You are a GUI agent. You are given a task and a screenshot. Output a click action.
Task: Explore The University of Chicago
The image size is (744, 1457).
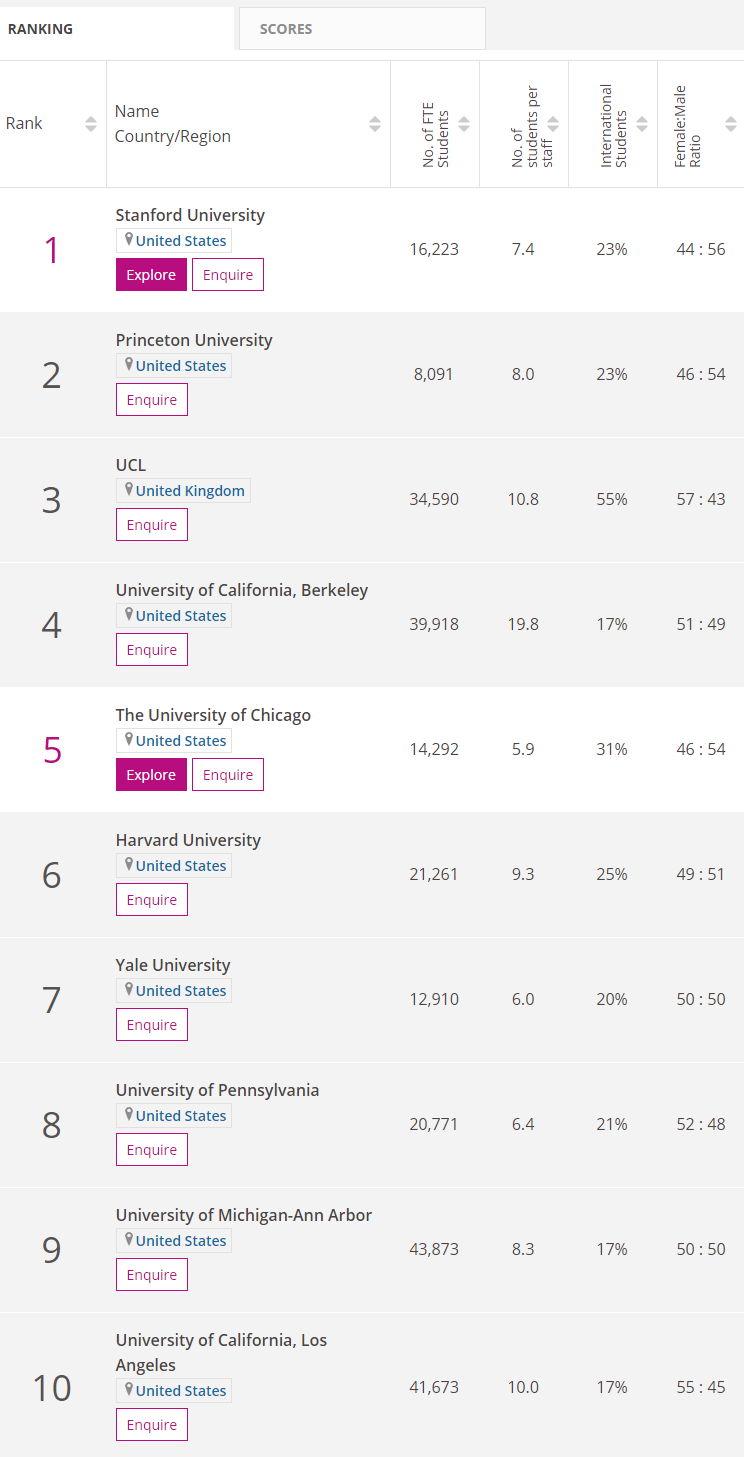click(151, 775)
